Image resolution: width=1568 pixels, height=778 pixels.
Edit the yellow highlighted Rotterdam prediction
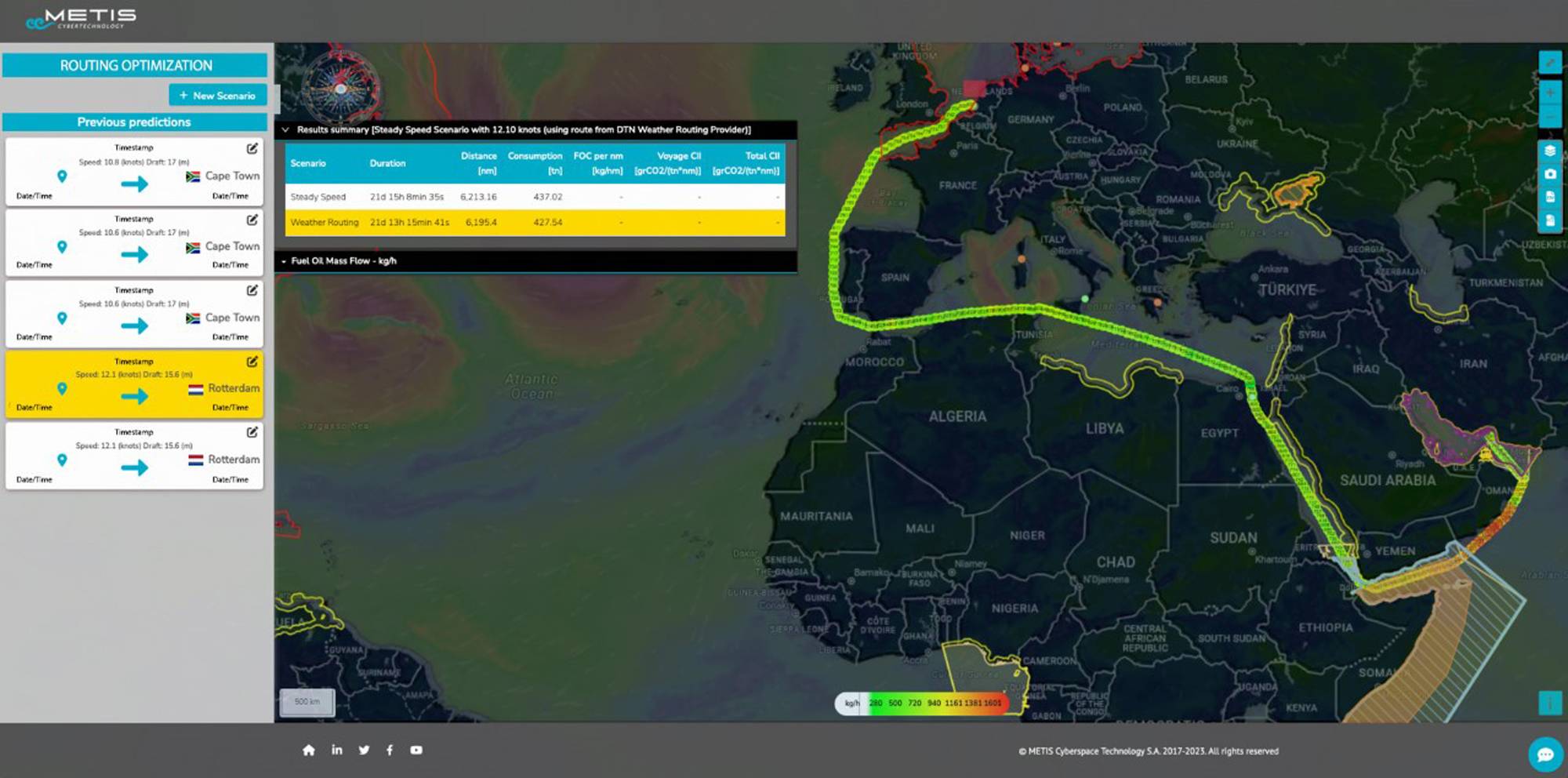tap(252, 362)
